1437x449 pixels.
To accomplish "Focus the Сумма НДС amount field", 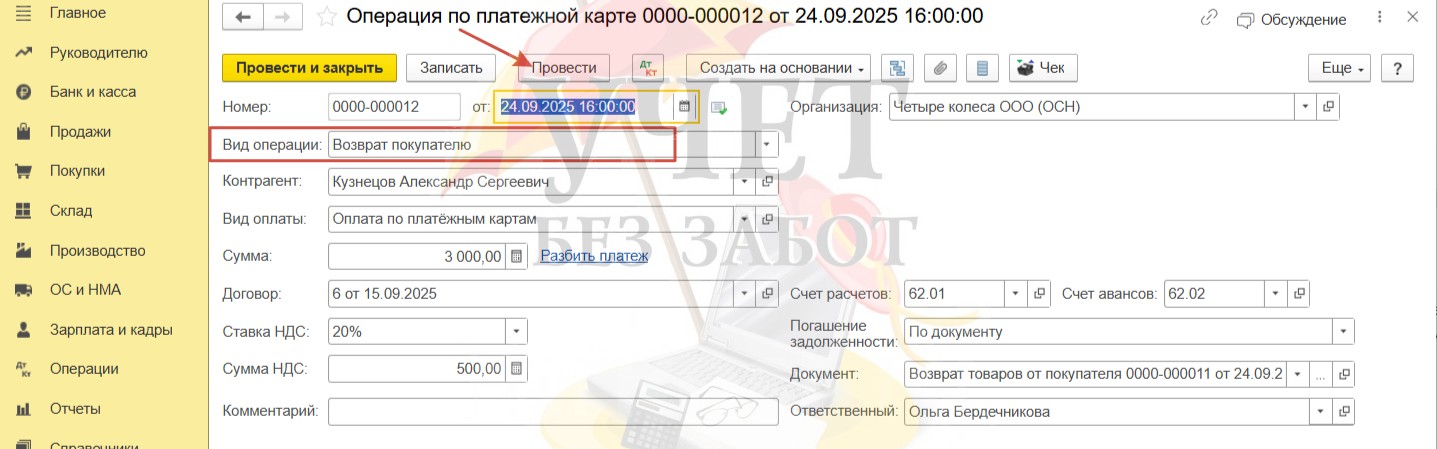I will 416,369.
